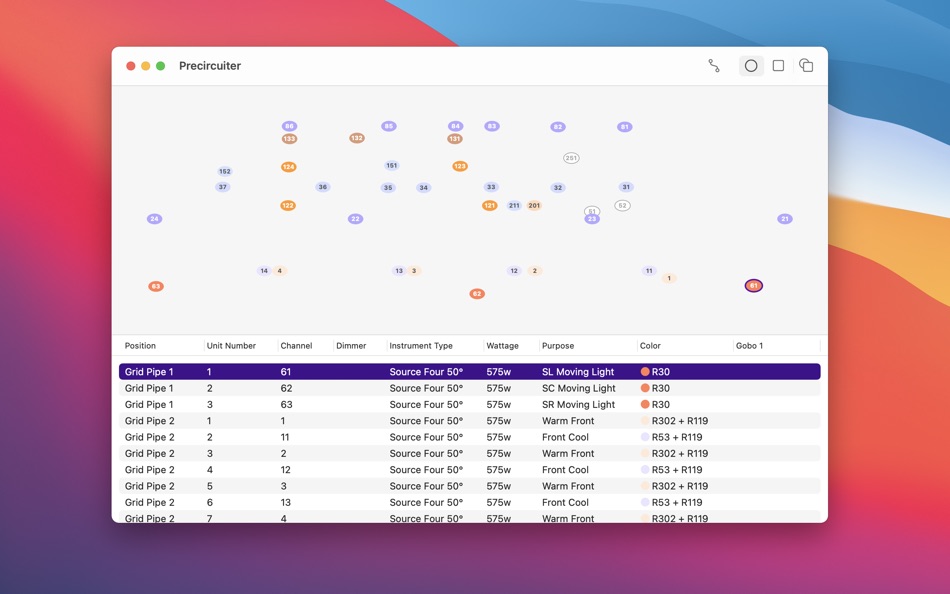Select fixture marker 24 at left
Image resolution: width=950 pixels, height=594 pixels.
pyautogui.click(x=154, y=219)
